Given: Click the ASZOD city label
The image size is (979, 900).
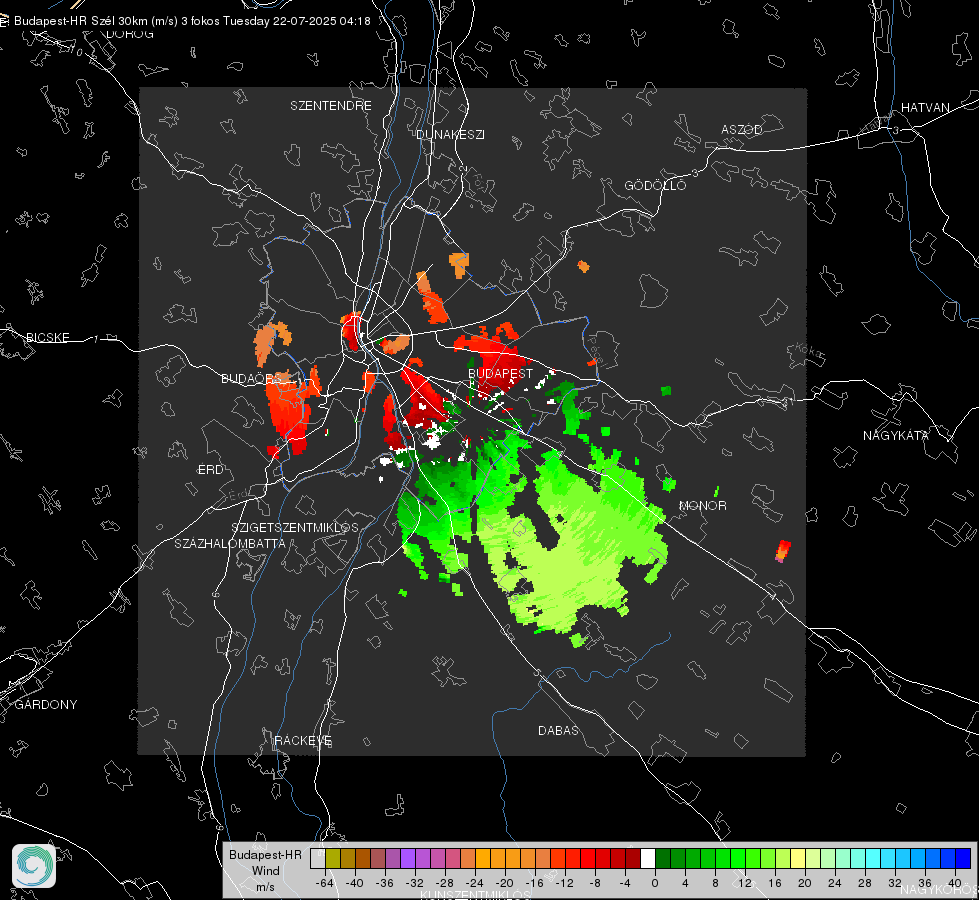Looking at the screenshot, I should tap(742, 129).
